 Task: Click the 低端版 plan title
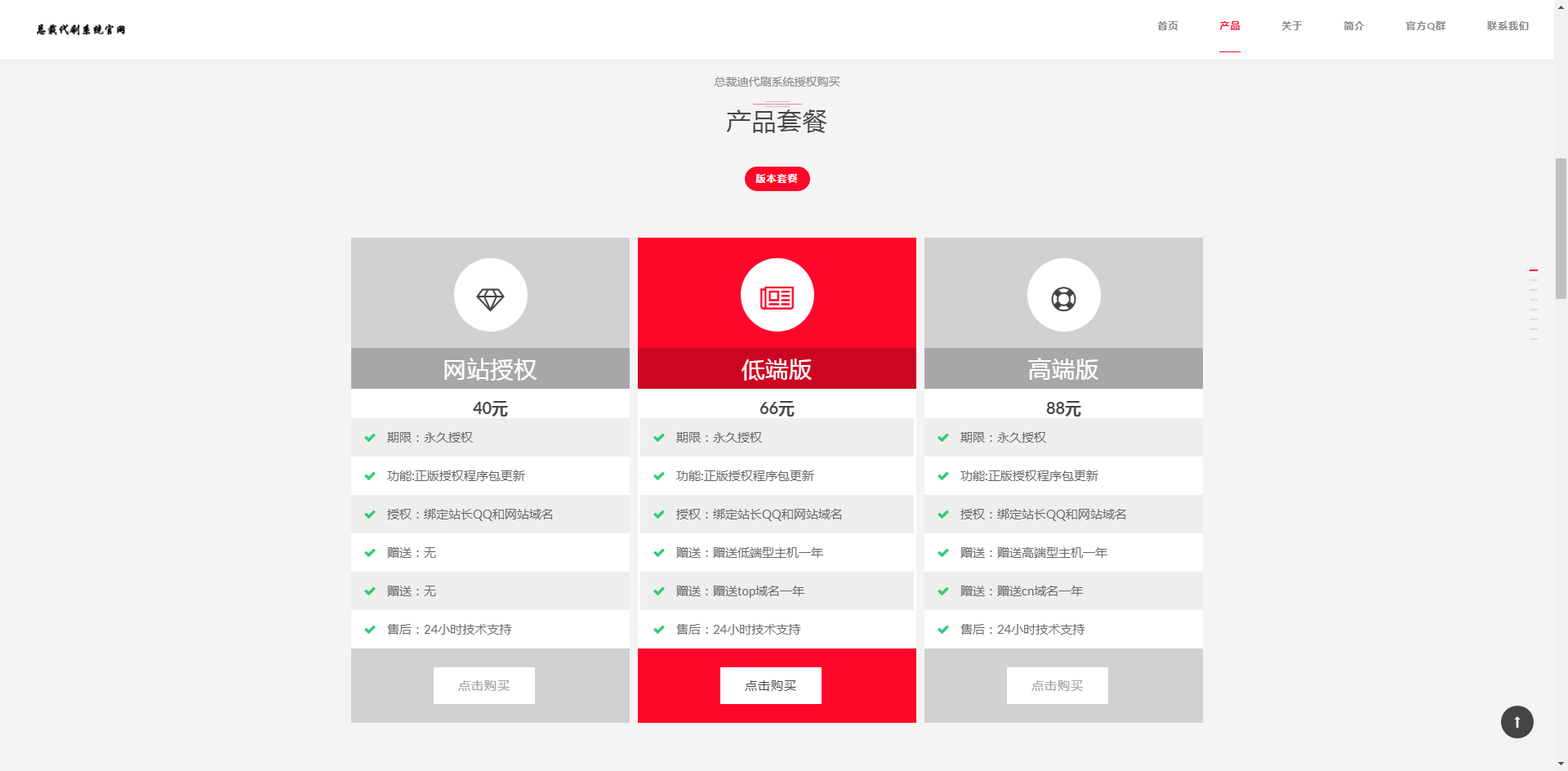(x=777, y=370)
